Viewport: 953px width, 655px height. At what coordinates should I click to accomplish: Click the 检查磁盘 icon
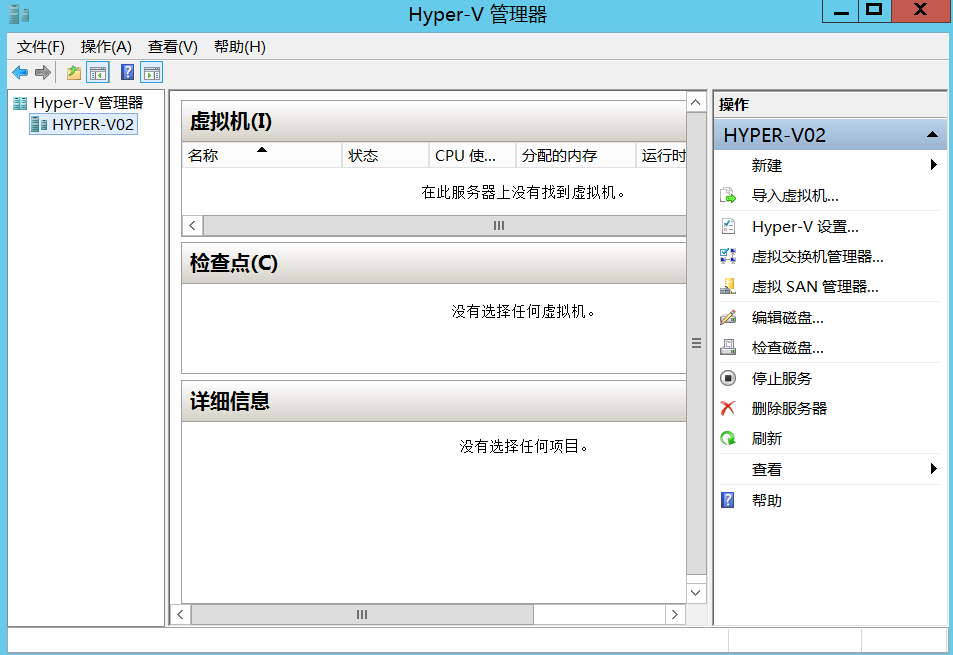point(728,348)
